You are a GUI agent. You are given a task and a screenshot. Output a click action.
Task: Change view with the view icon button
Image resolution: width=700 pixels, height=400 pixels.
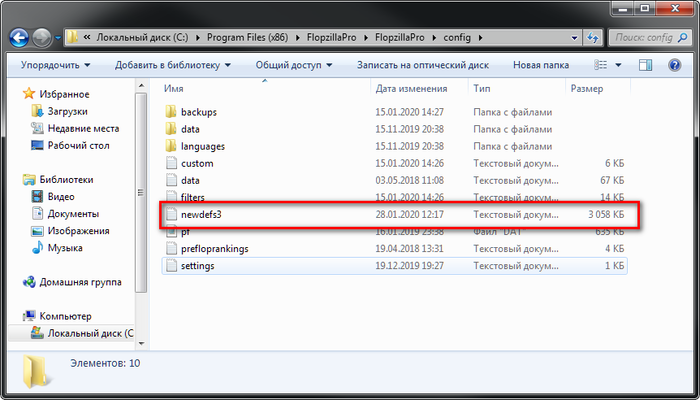(600, 65)
